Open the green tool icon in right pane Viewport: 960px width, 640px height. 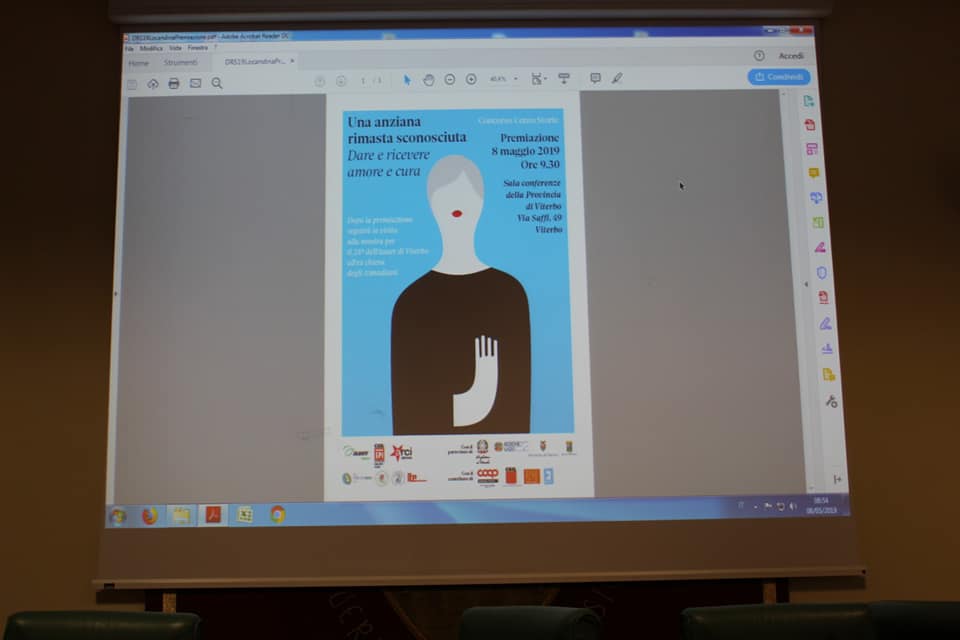(818, 222)
